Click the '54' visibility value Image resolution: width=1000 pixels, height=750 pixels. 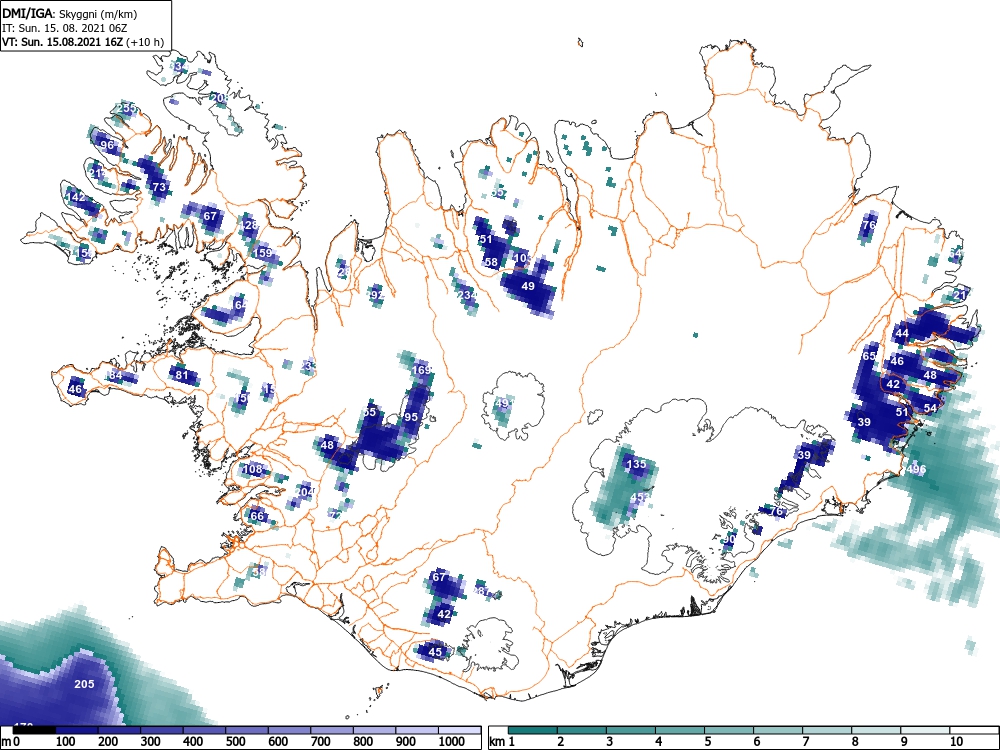(930, 408)
